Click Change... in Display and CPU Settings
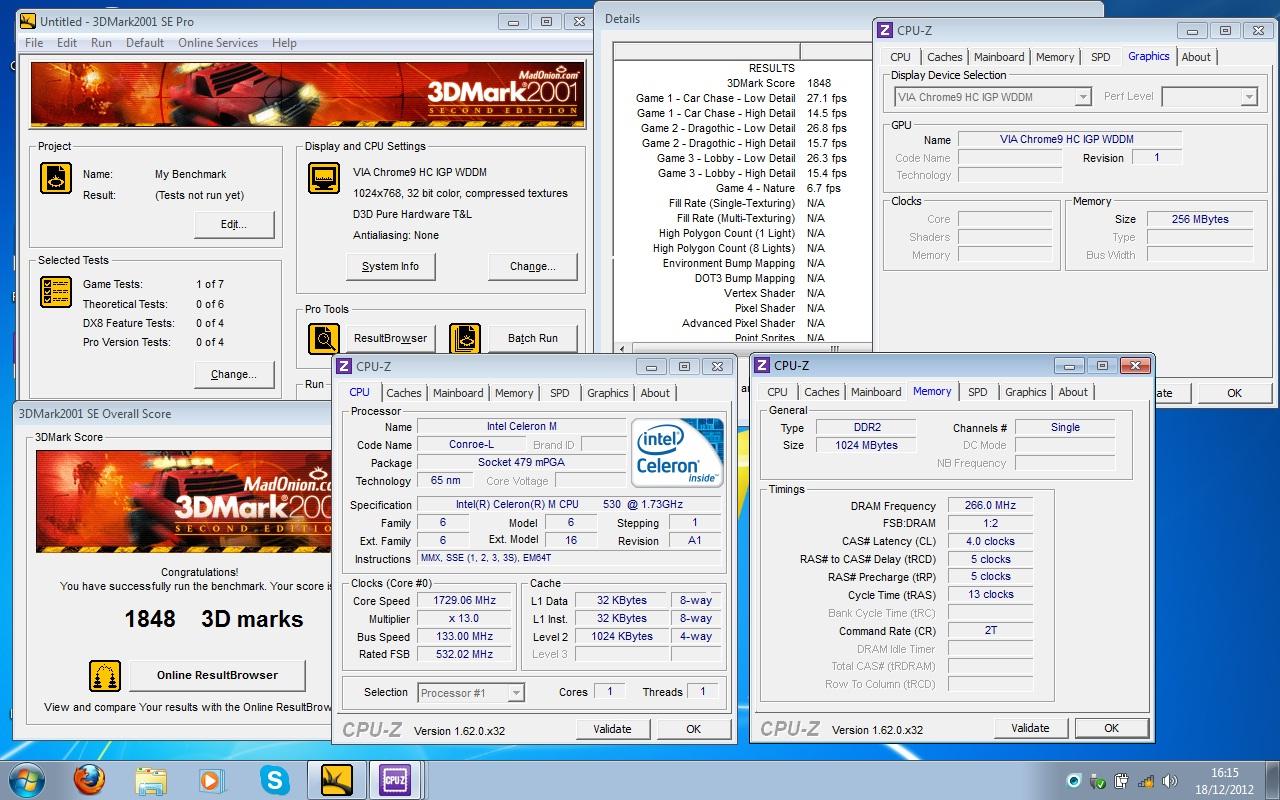The height and width of the screenshot is (800, 1280). click(x=533, y=266)
